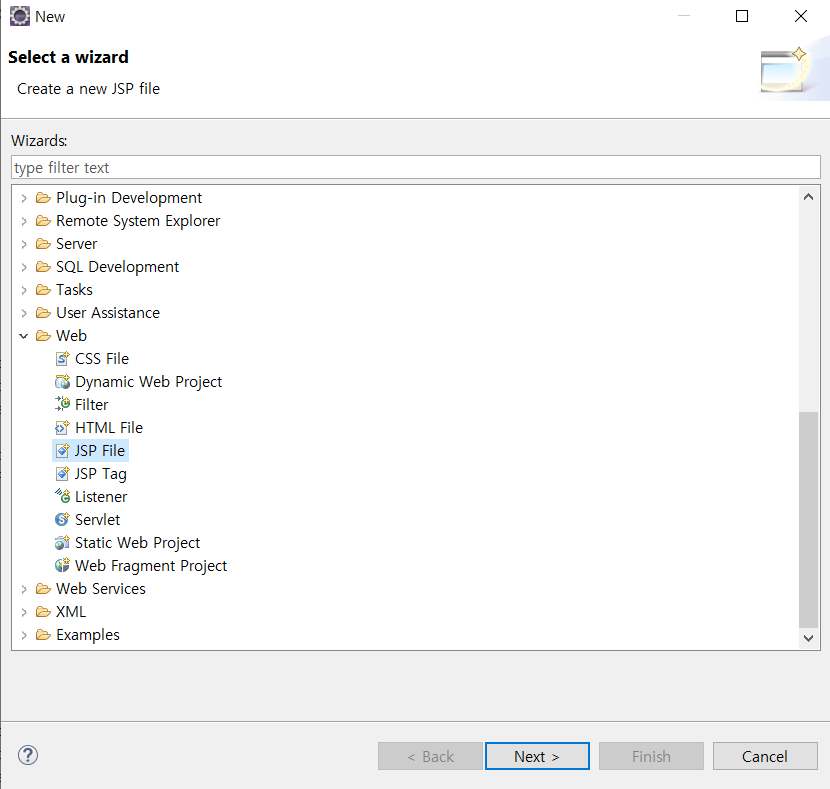Screen dimensions: 830x789
Task: Select the JSP Tag label
Action: click(x=101, y=474)
